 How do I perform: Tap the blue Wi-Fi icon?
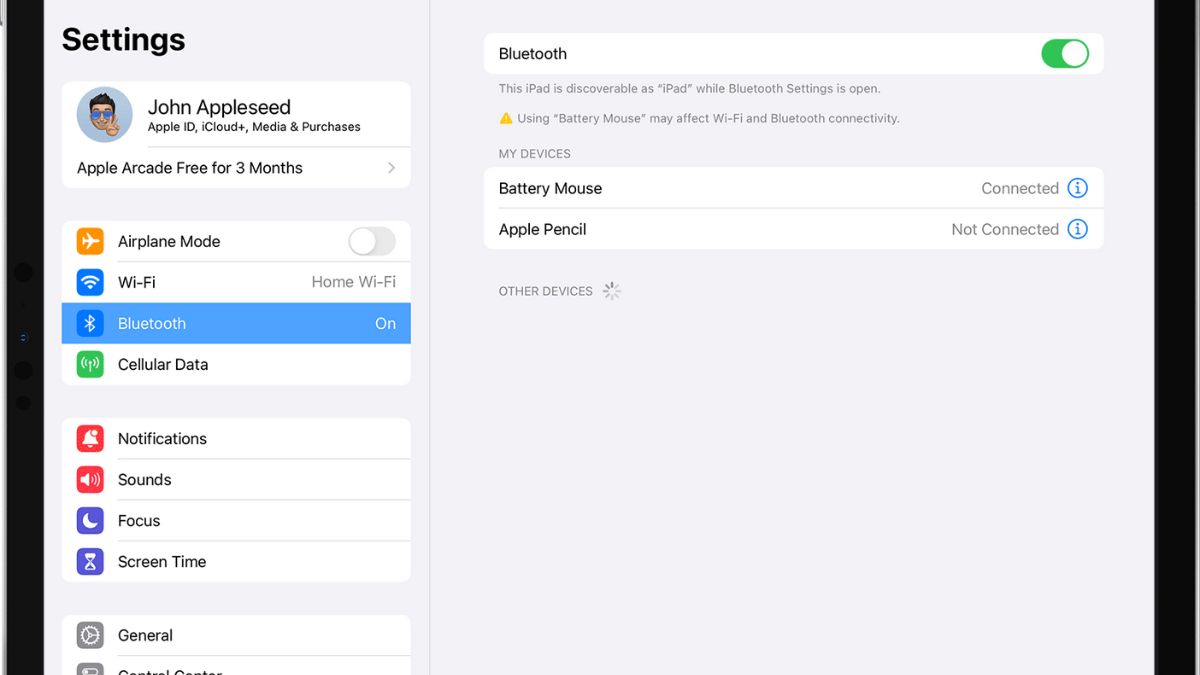[x=90, y=282]
